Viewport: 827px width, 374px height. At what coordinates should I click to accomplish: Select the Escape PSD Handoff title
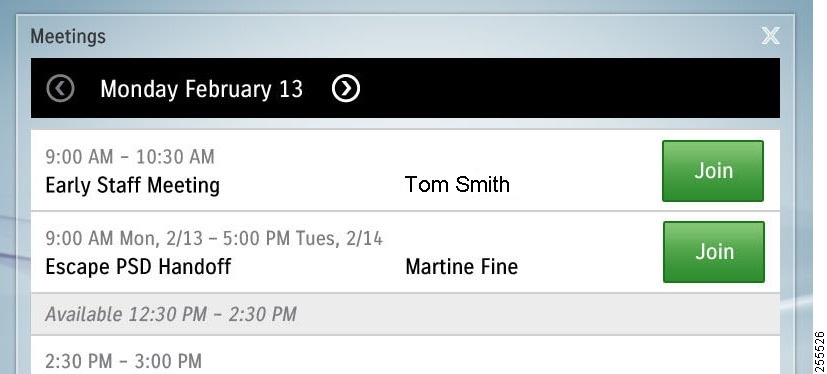[x=138, y=266]
